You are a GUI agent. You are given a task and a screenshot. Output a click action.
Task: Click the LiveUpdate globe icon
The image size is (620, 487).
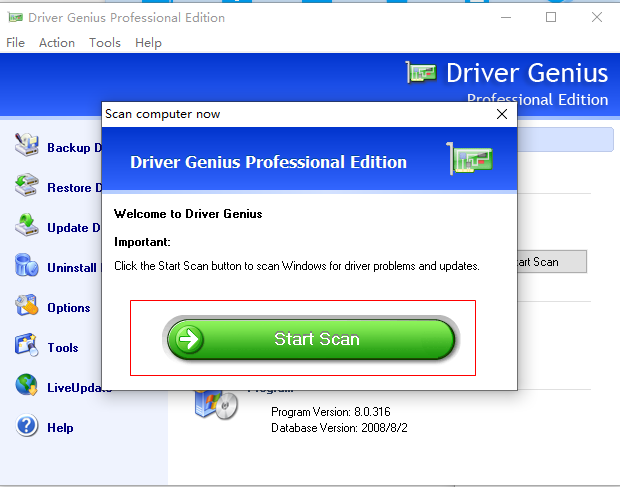tap(26, 385)
